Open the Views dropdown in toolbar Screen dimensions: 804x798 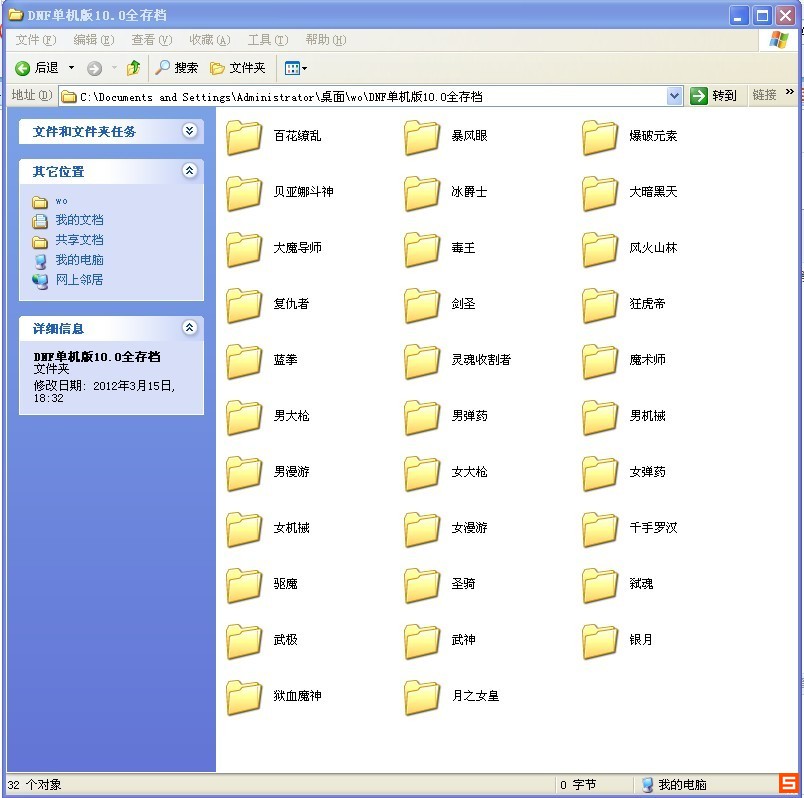point(296,68)
